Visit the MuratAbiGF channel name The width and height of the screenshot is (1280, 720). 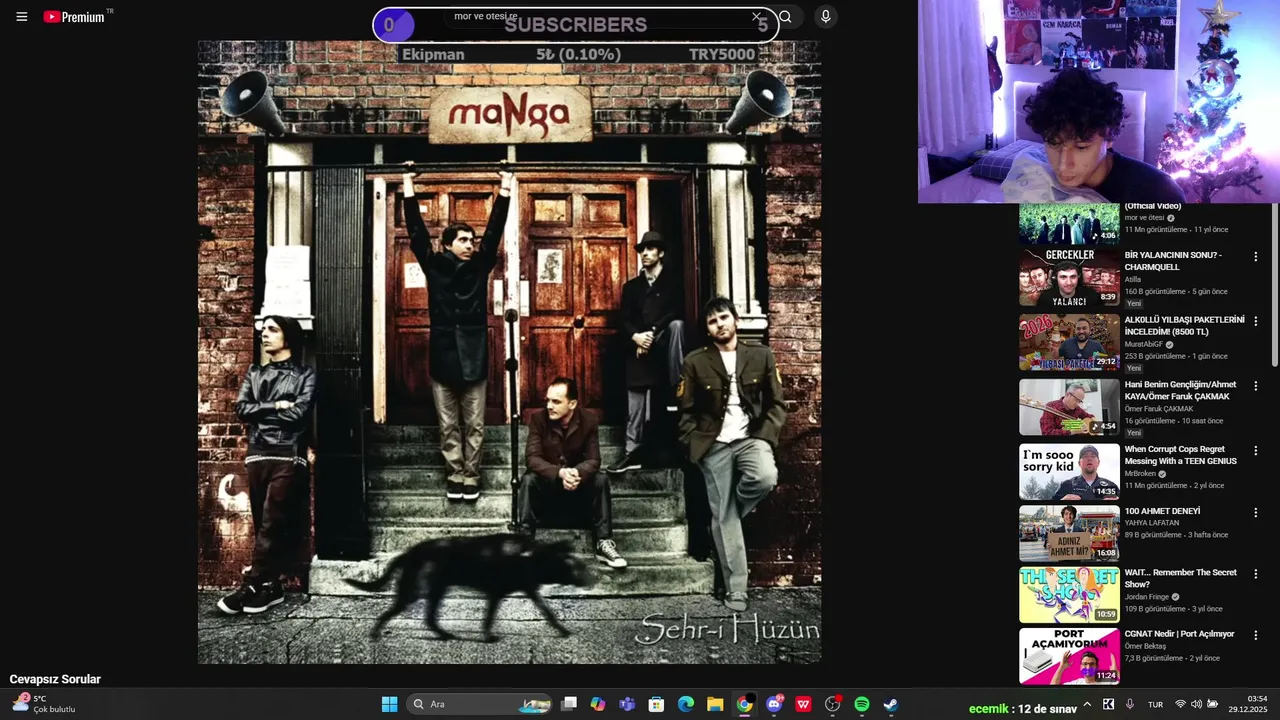[1143, 344]
